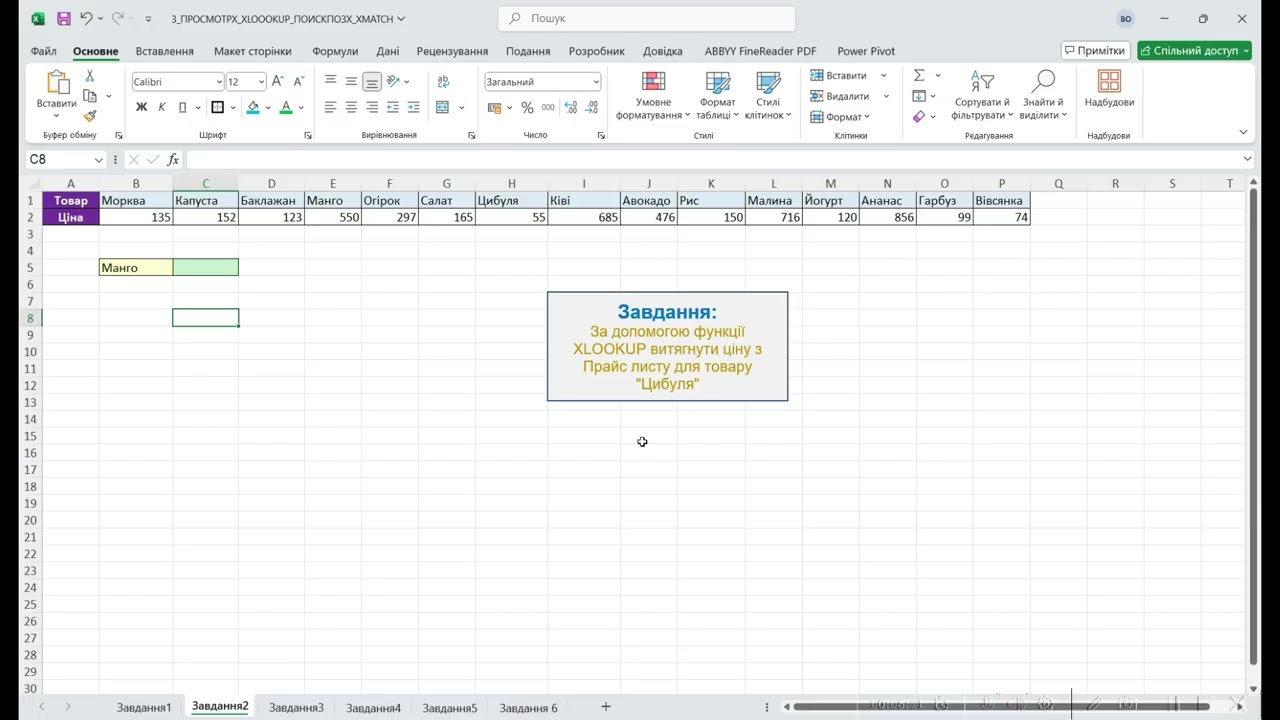
Task: Apply the Comma style 000 icon
Action: (548, 108)
